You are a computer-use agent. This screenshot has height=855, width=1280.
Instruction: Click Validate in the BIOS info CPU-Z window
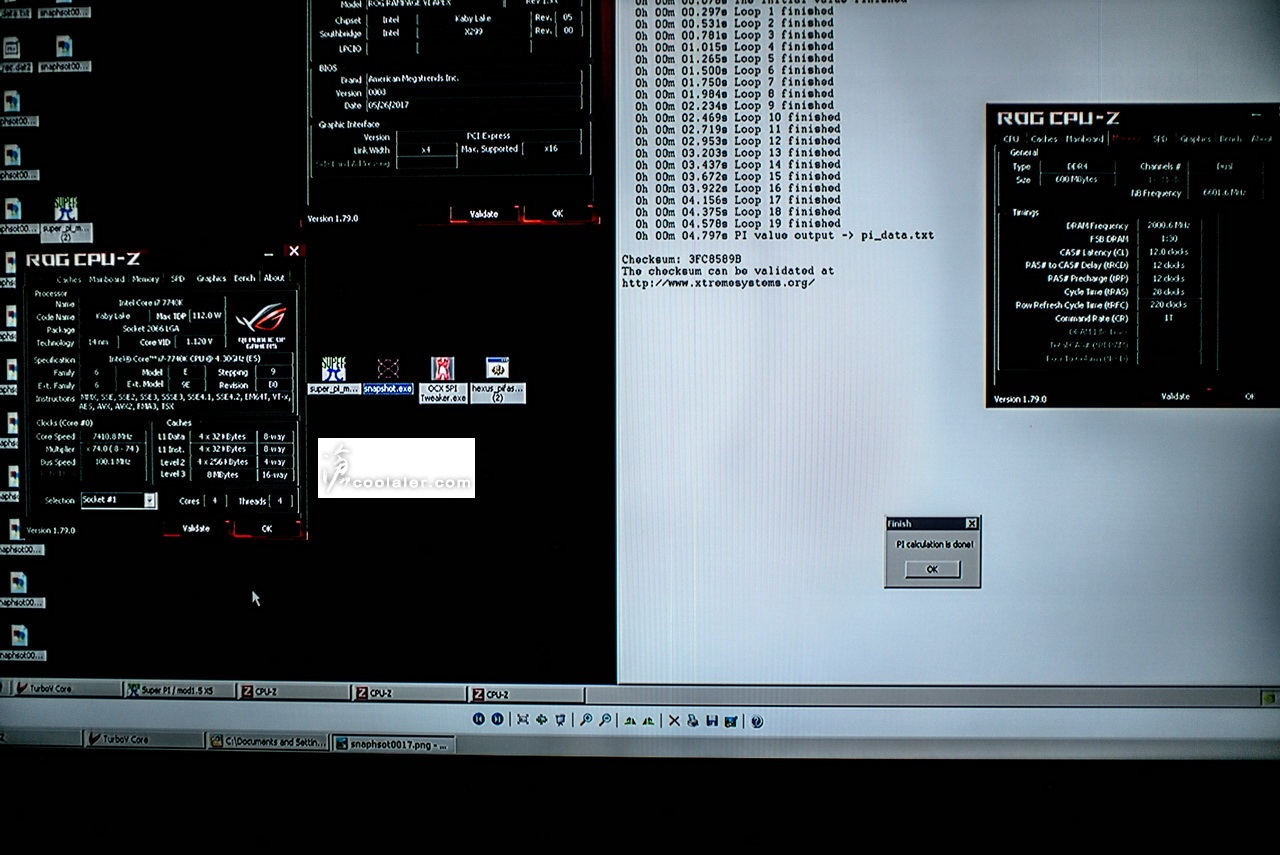click(x=484, y=214)
